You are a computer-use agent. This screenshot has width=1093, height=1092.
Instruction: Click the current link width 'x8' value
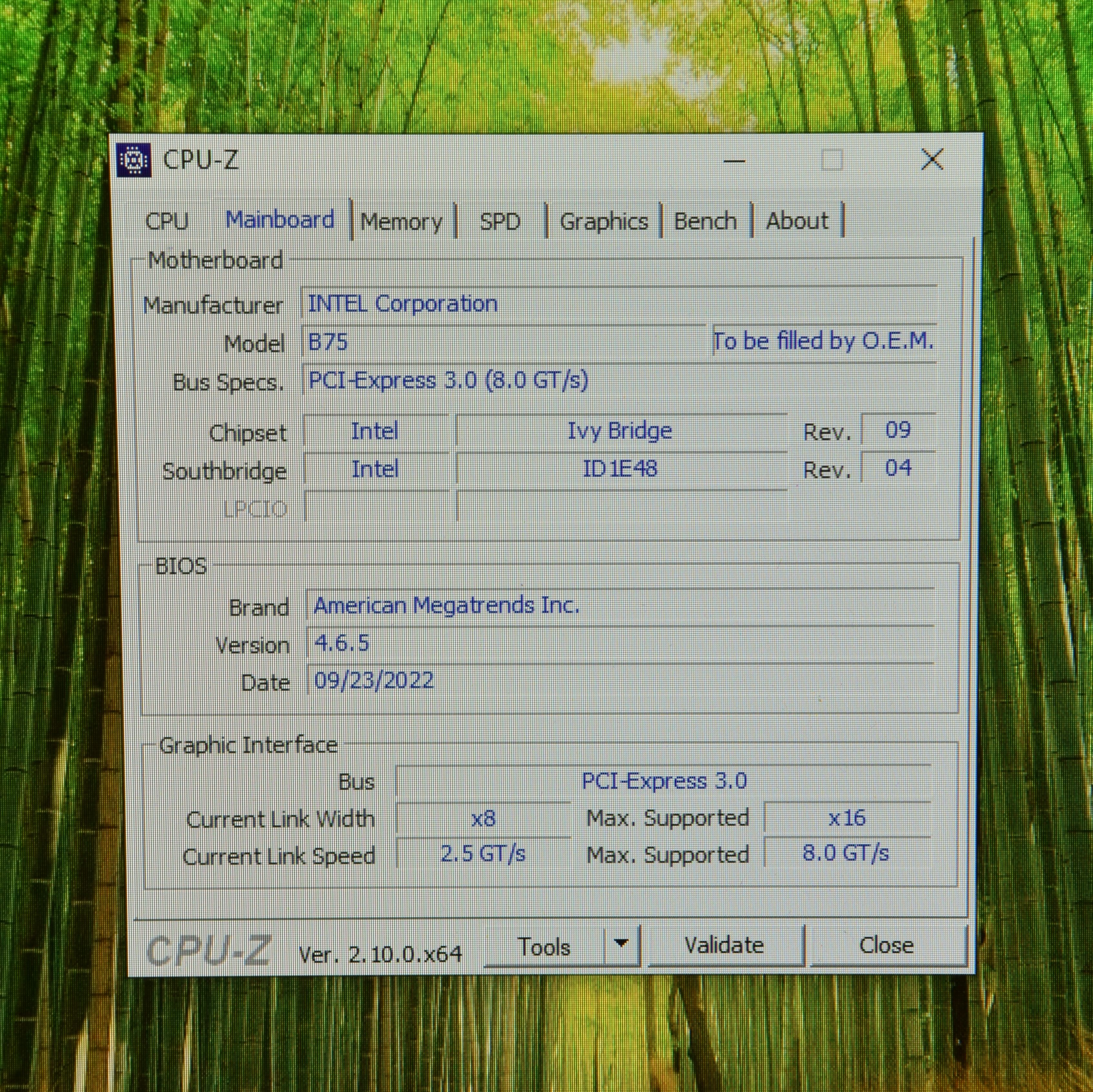483,819
